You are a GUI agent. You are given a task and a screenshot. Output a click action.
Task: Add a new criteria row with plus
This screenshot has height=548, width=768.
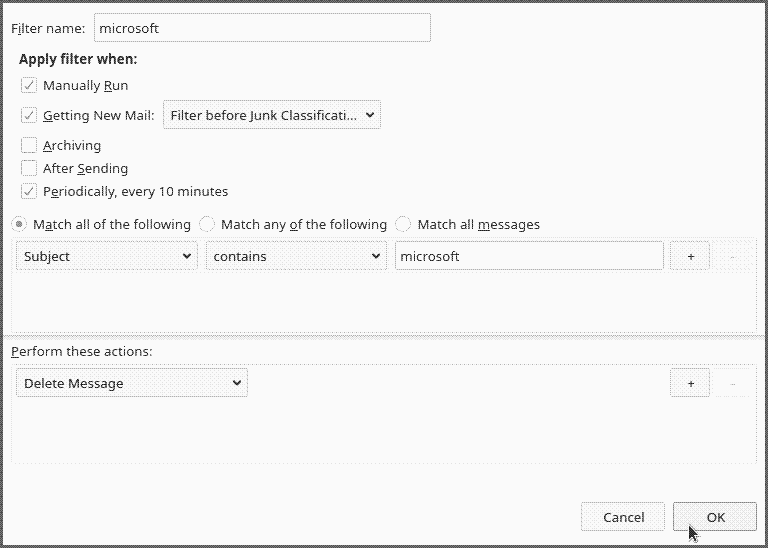(690, 256)
